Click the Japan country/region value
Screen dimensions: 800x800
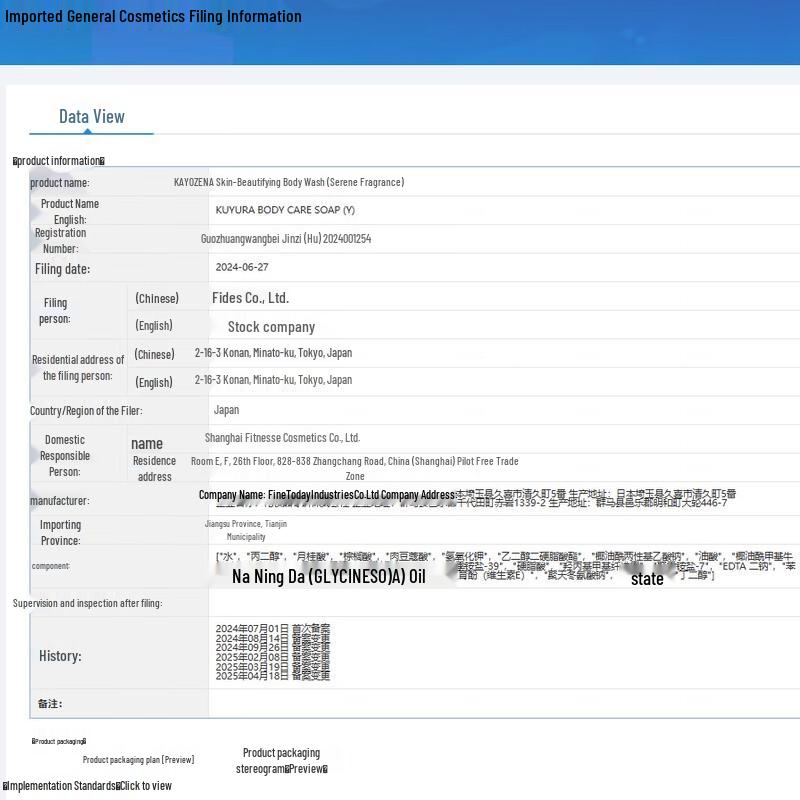(x=226, y=410)
